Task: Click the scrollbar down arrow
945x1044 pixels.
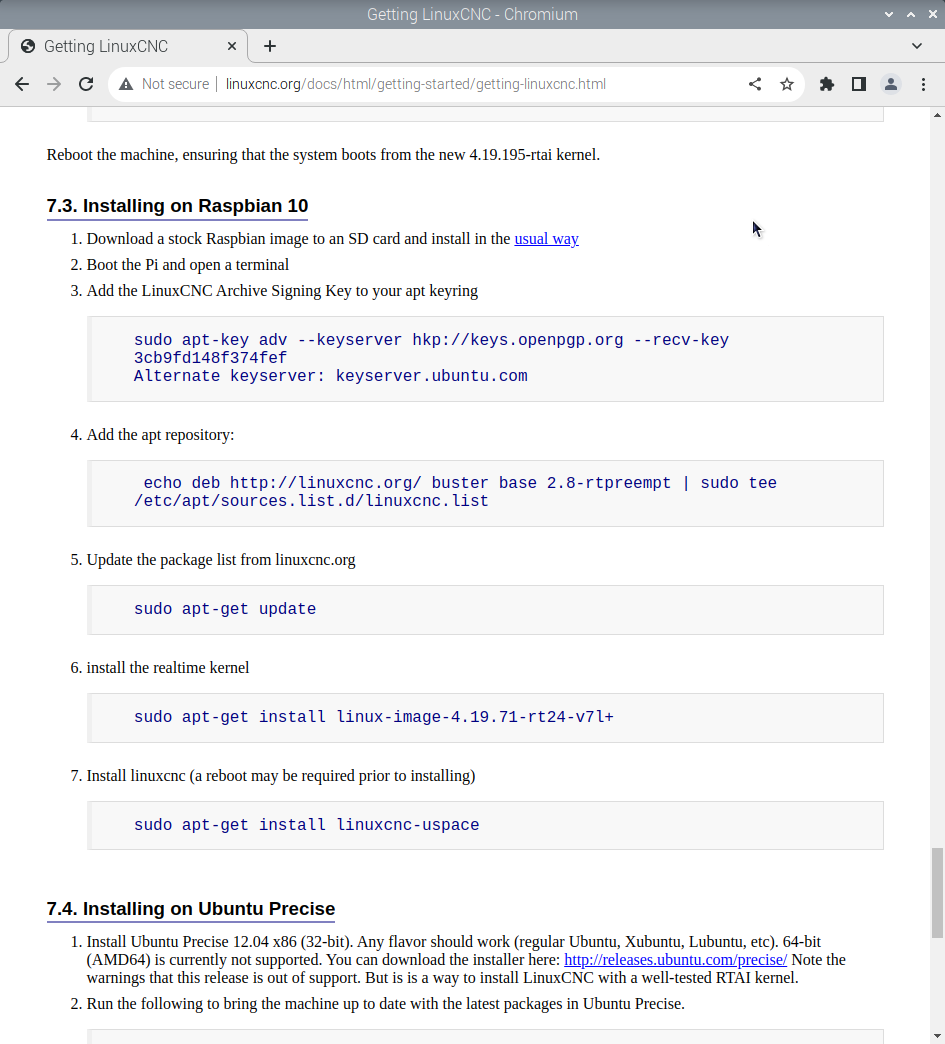Action: coord(937,1037)
